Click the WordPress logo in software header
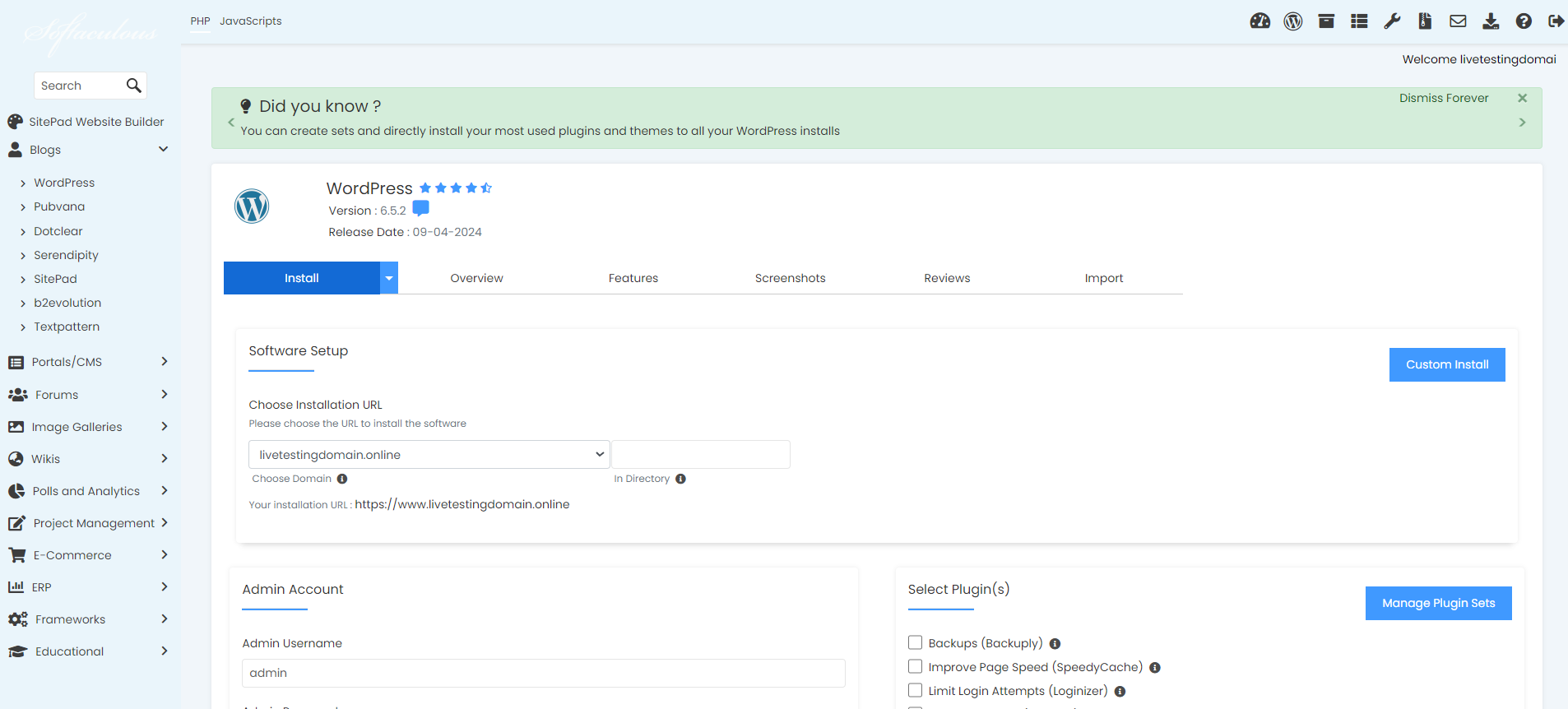 [252, 206]
